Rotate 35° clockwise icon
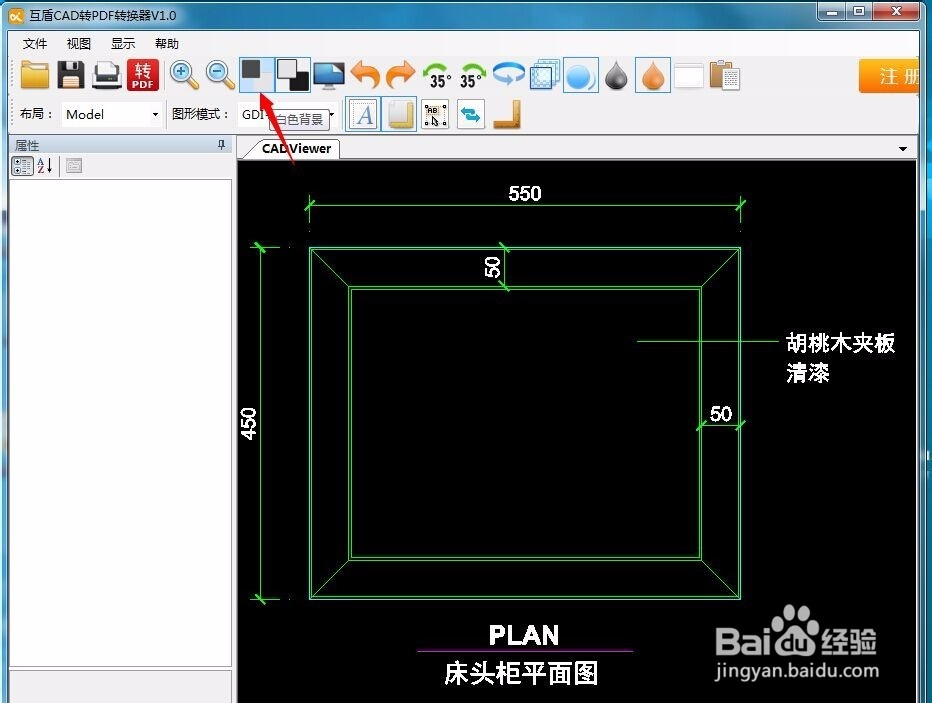The width and height of the screenshot is (932, 703). click(x=472, y=75)
